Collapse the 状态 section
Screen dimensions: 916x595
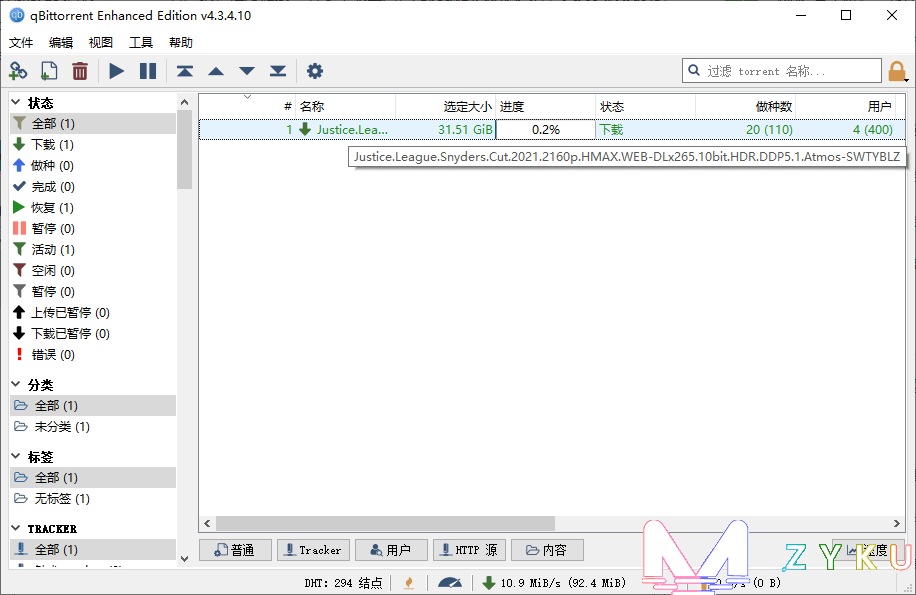16,103
